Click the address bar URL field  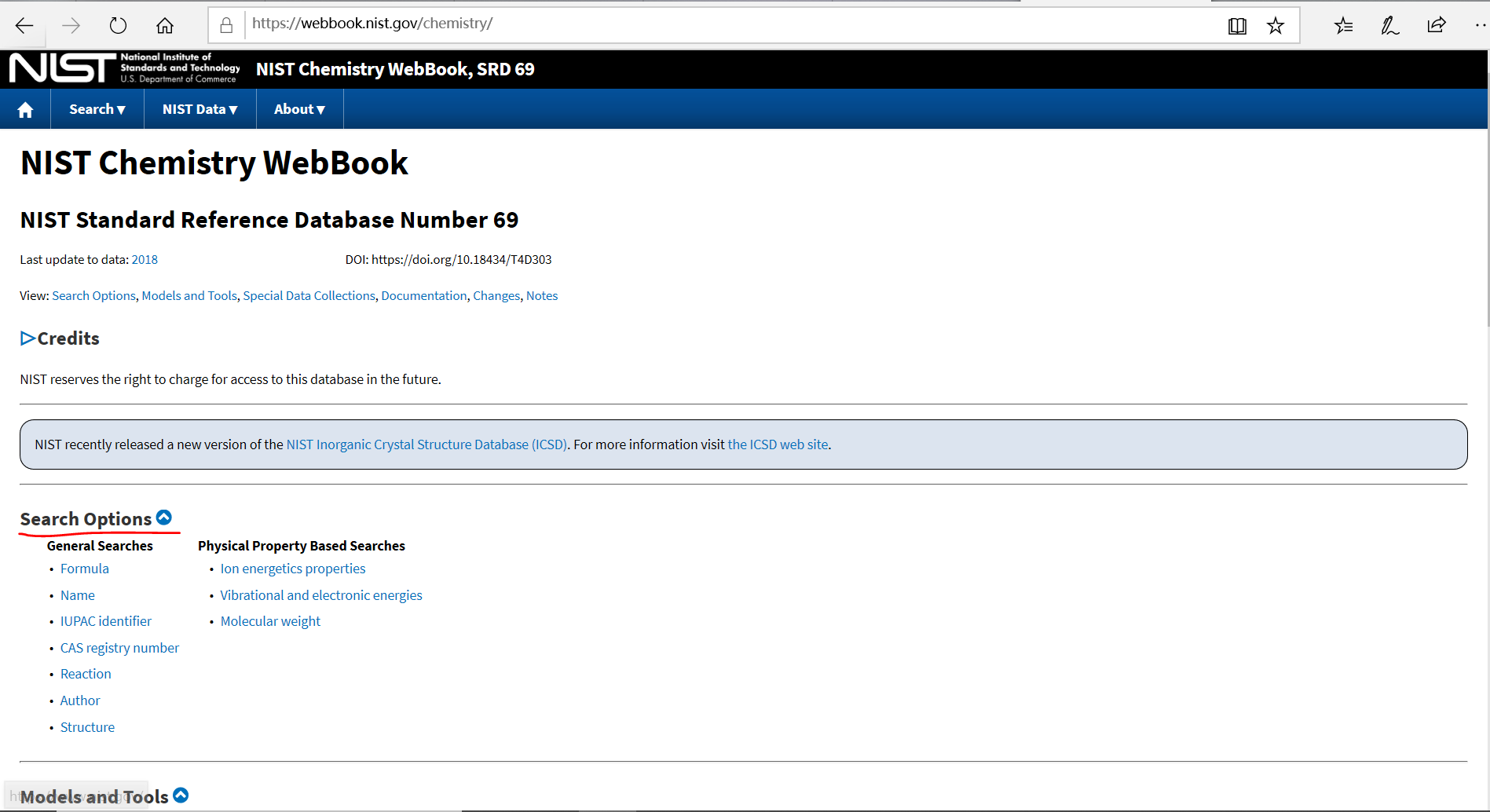click(730, 24)
